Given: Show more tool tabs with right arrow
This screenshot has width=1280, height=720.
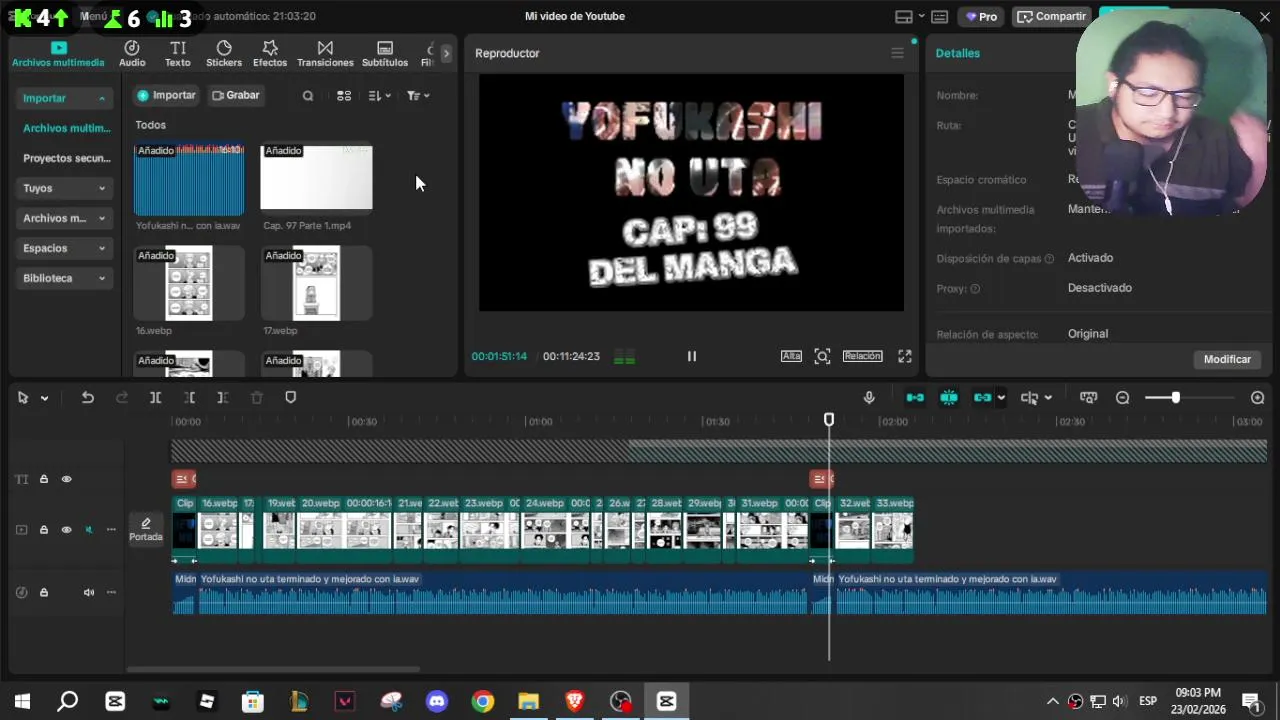Looking at the screenshot, I should tap(446, 54).
